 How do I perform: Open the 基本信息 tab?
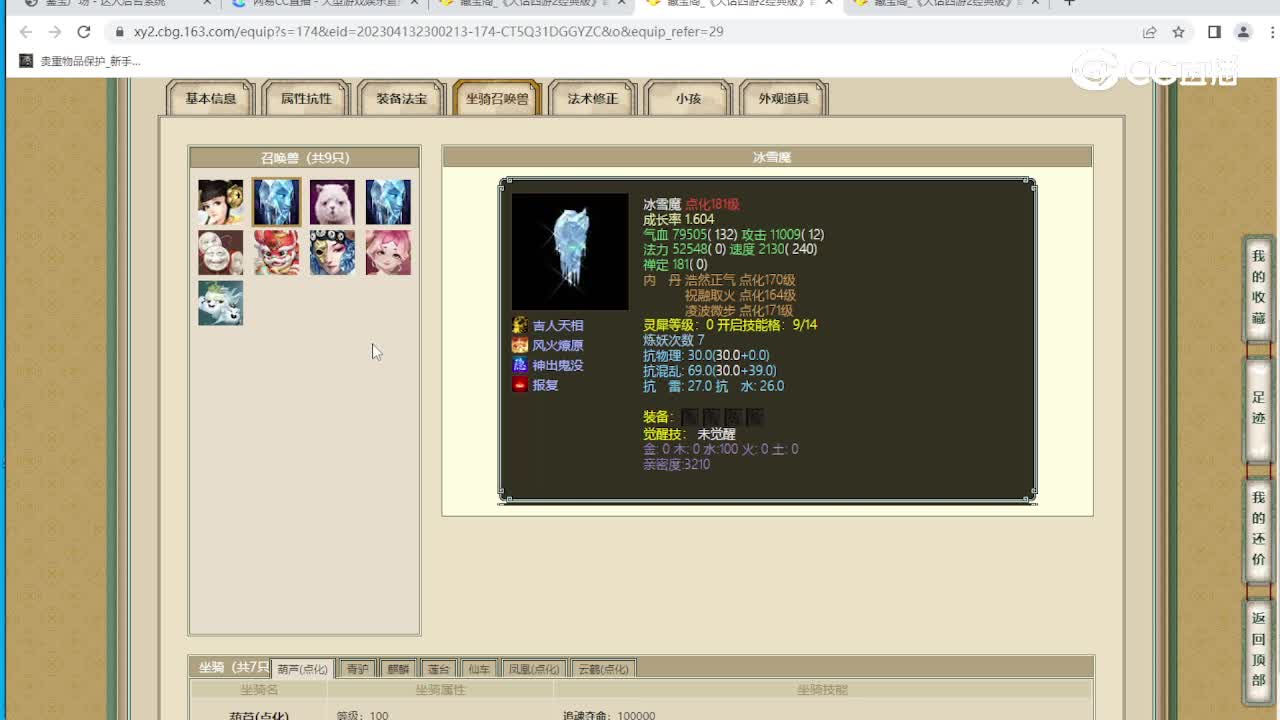pyautogui.click(x=211, y=99)
